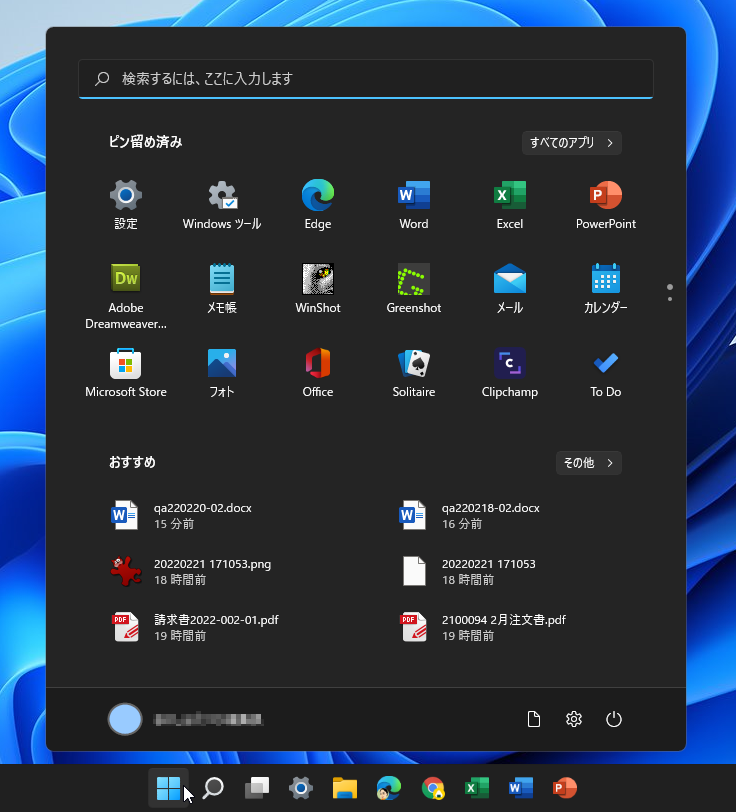Open Task View on the taskbar
This screenshot has height=812, width=736.
pyautogui.click(x=257, y=788)
